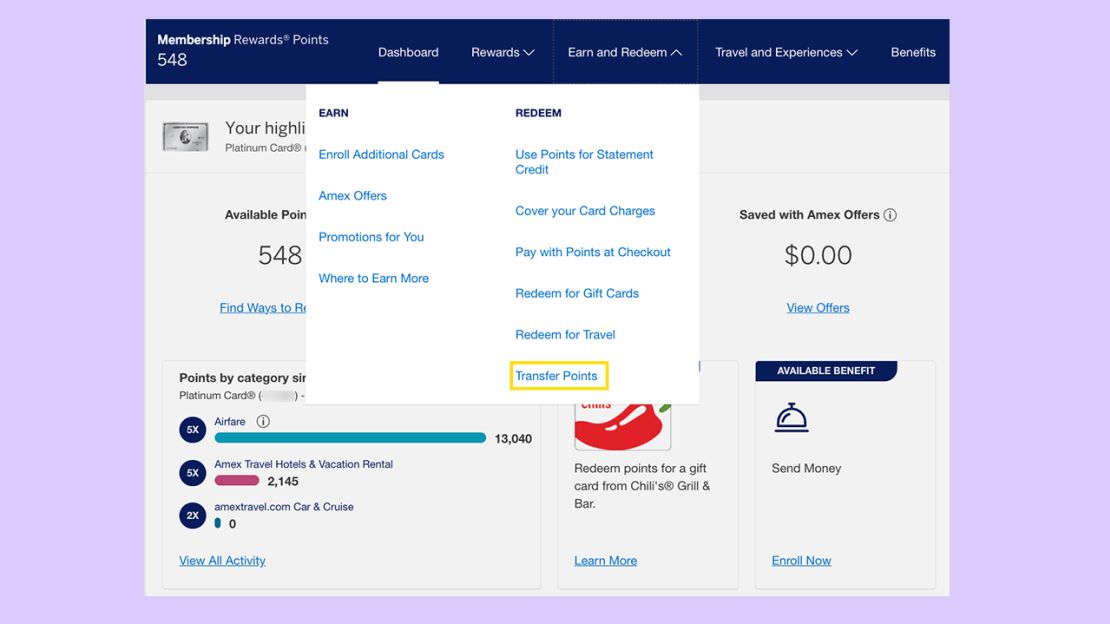The width and height of the screenshot is (1110, 624).
Task: Expand Travel and Experiences dropdown
Action: coord(786,52)
